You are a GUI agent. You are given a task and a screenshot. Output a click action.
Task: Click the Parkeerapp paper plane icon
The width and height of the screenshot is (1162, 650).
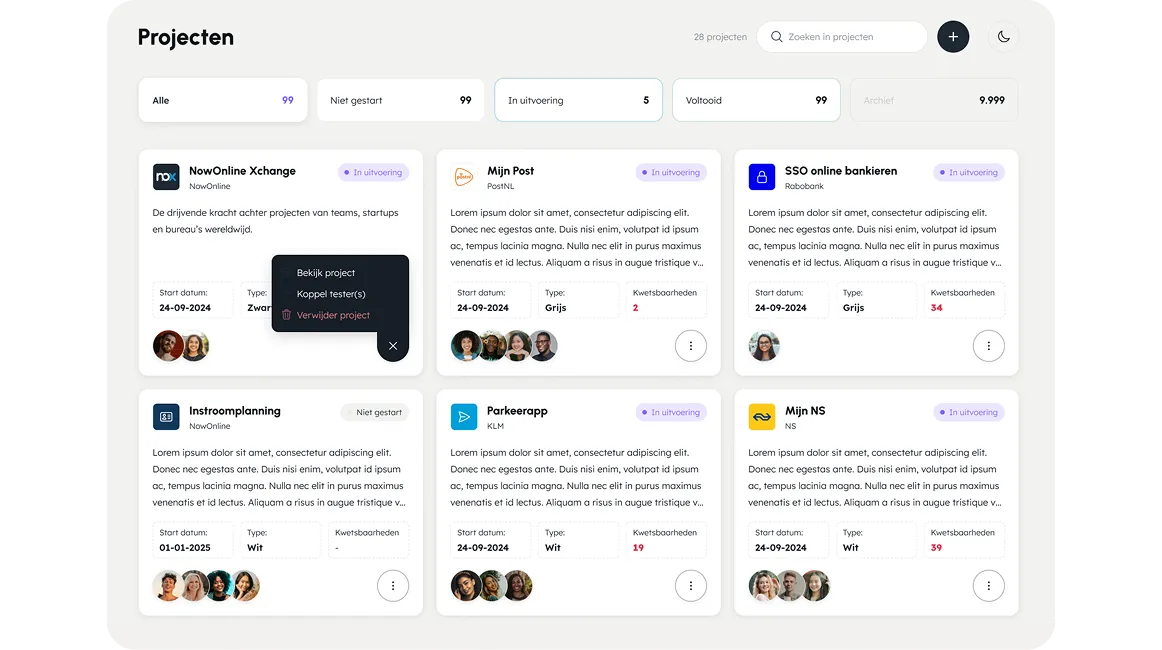pos(463,416)
